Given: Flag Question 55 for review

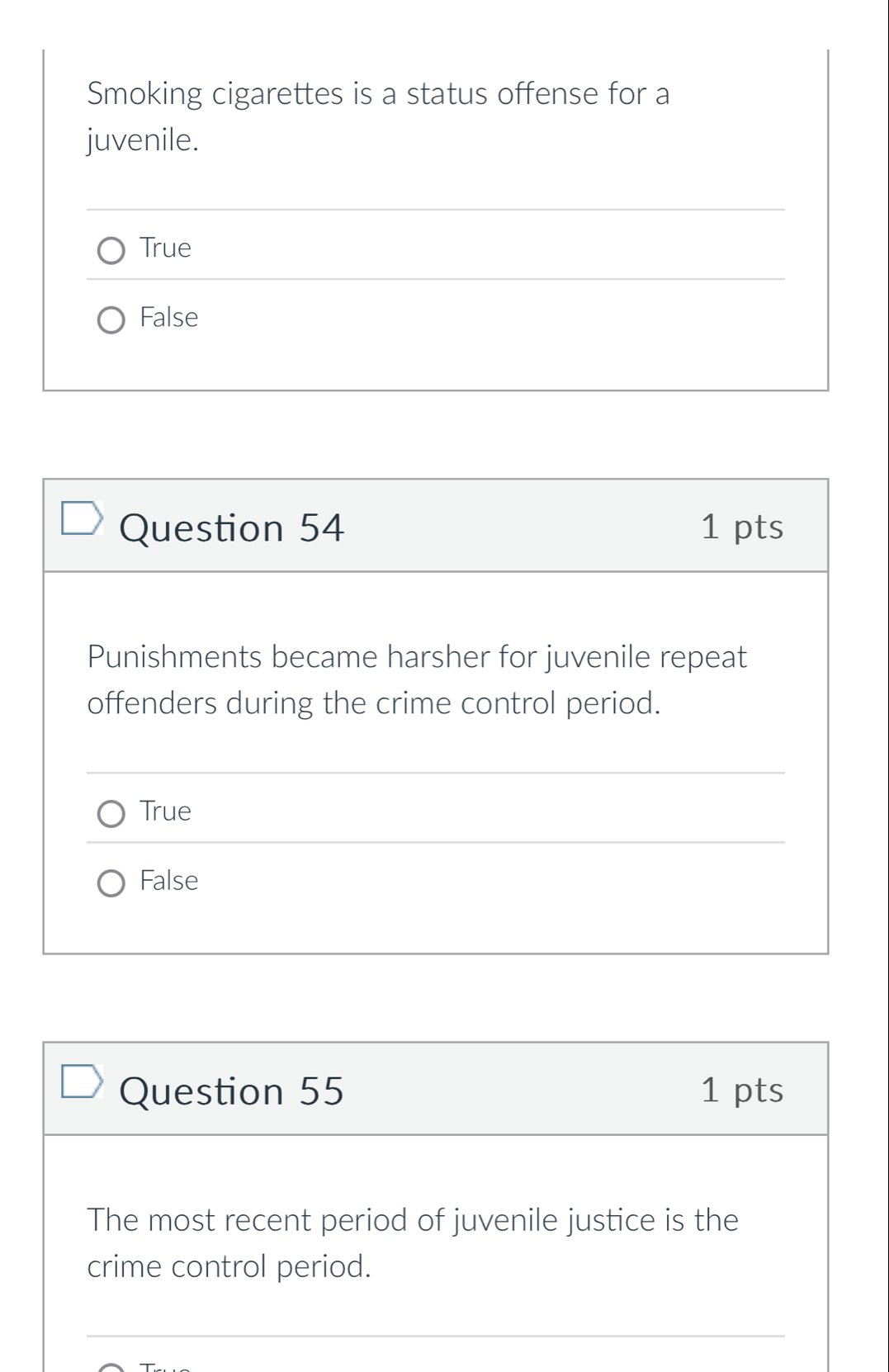Looking at the screenshot, I should pyautogui.click(x=82, y=1081).
